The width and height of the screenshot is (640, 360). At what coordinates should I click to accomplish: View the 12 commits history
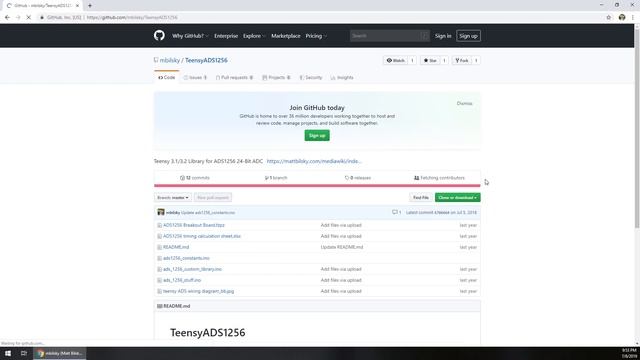[195, 178]
